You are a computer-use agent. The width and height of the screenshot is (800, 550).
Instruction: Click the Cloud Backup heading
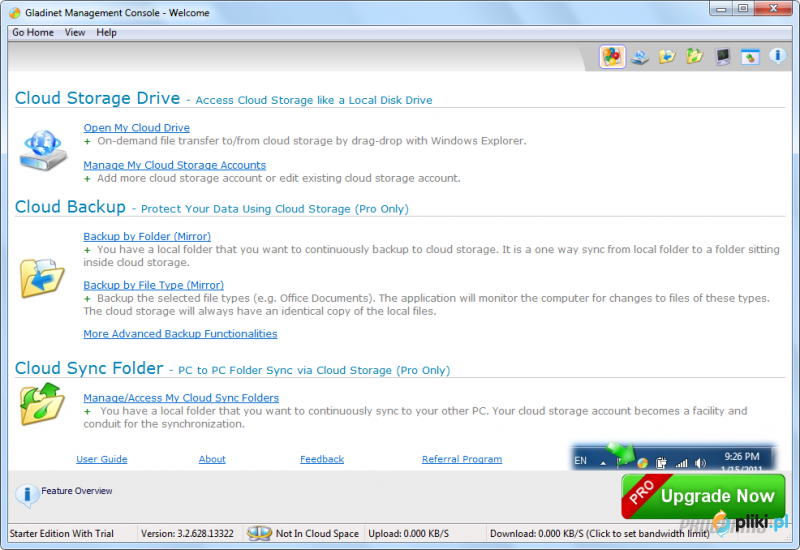pos(70,206)
